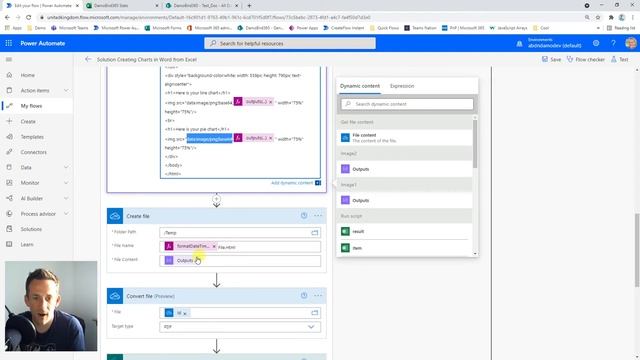Click the Test button

[x=620, y=59]
